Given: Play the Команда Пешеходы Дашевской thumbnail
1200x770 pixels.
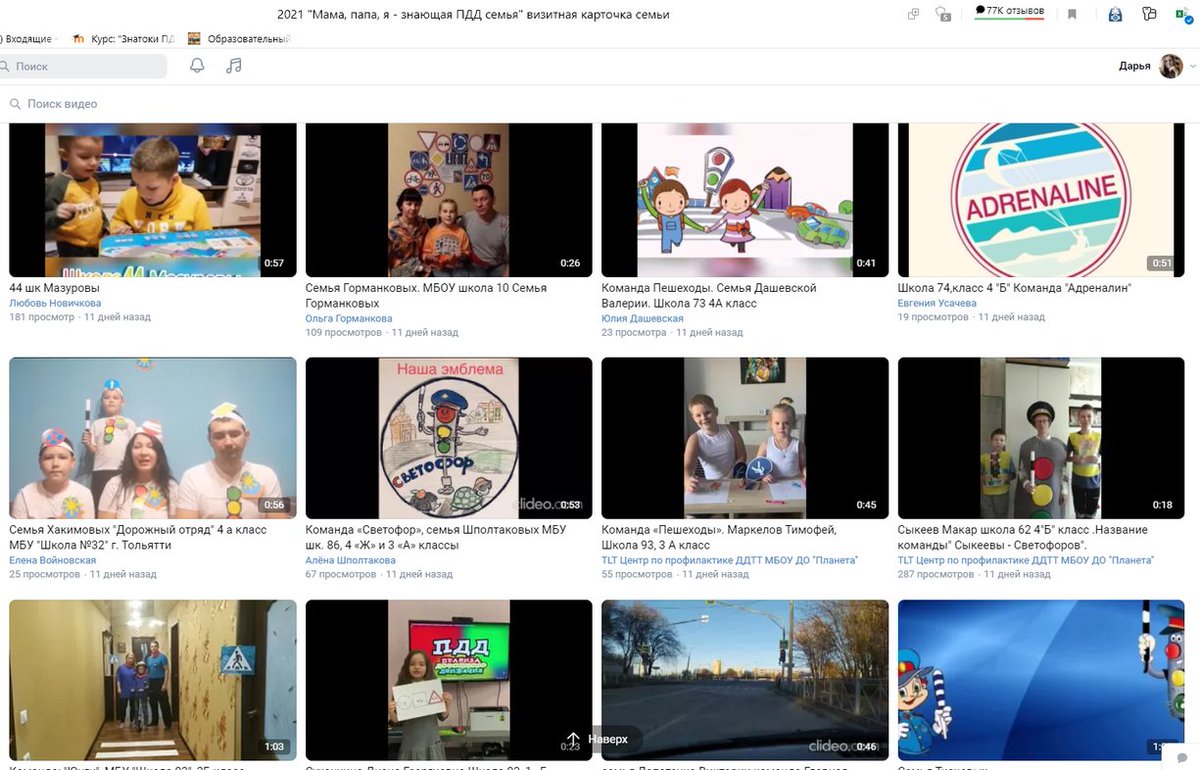Looking at the screenshot, I should 745,199.
